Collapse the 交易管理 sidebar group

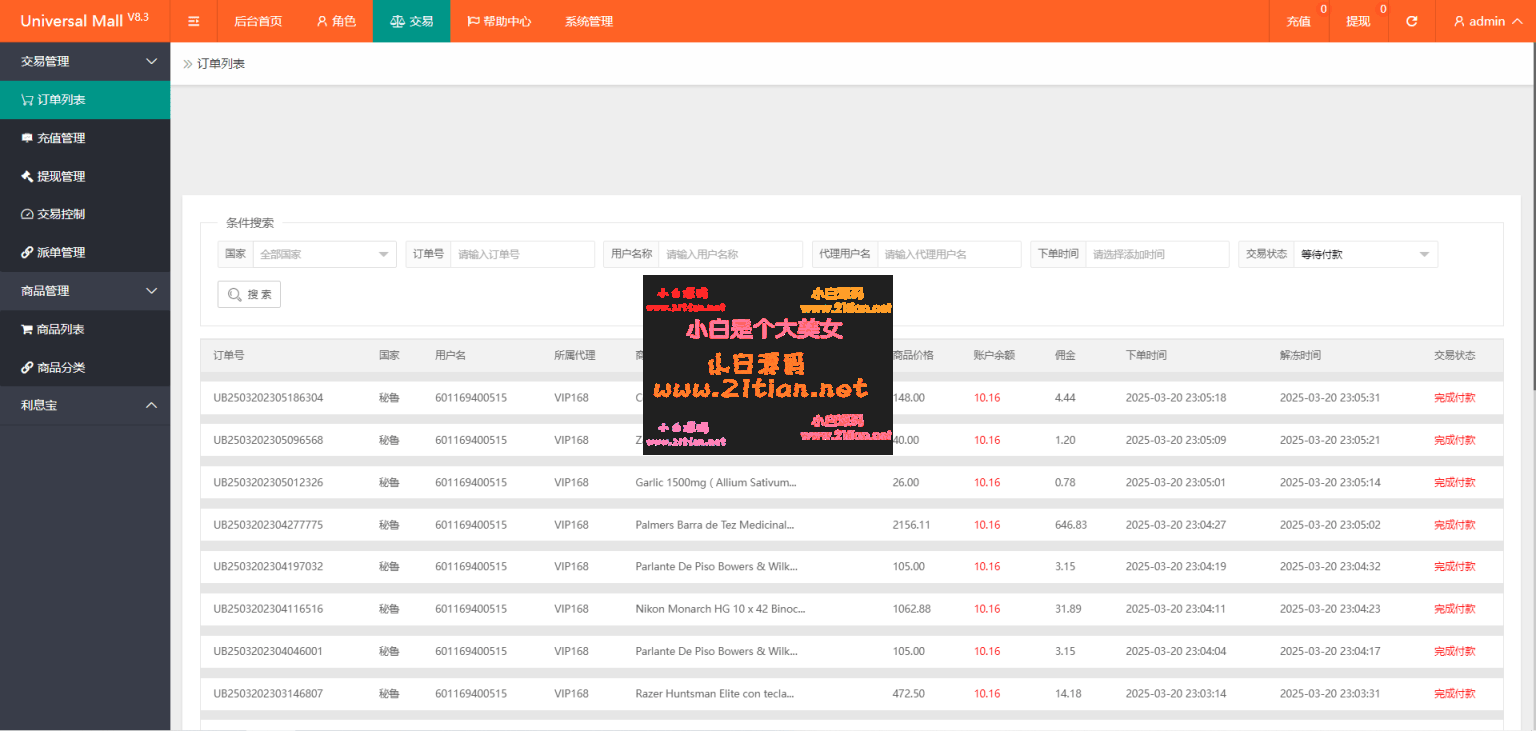point(85,61)
